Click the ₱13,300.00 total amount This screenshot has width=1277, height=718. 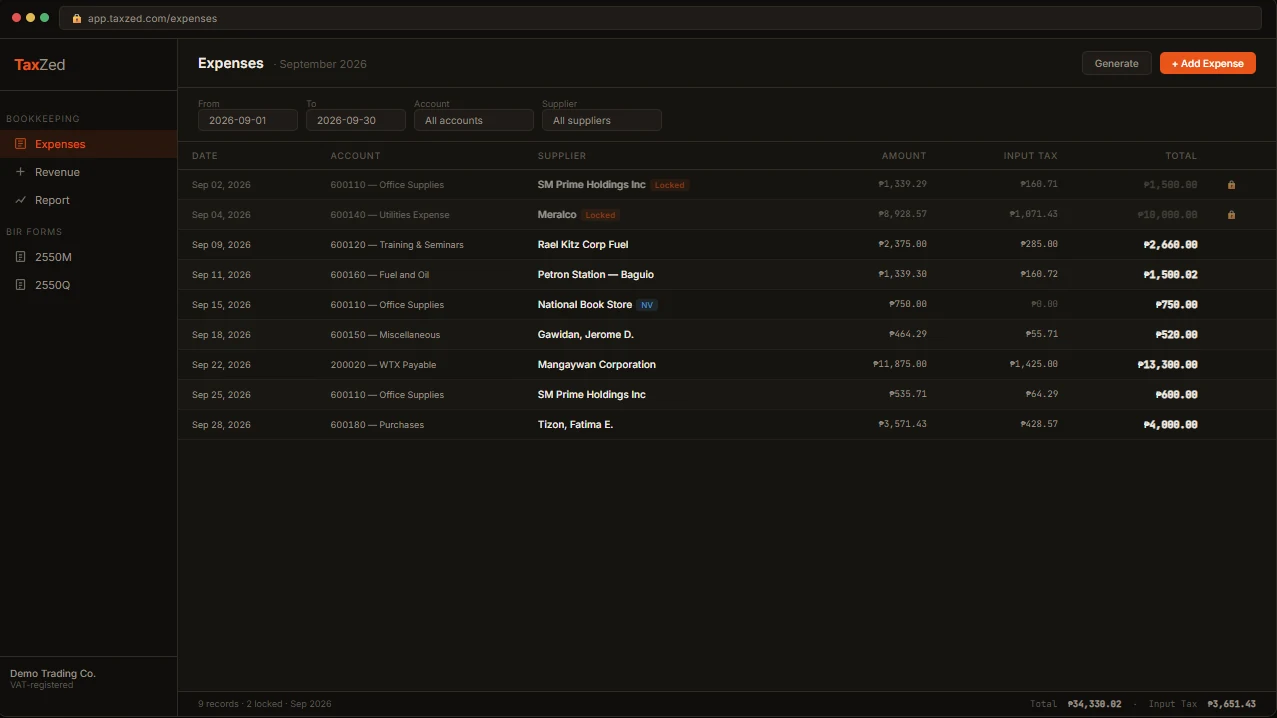point(1168,365)
